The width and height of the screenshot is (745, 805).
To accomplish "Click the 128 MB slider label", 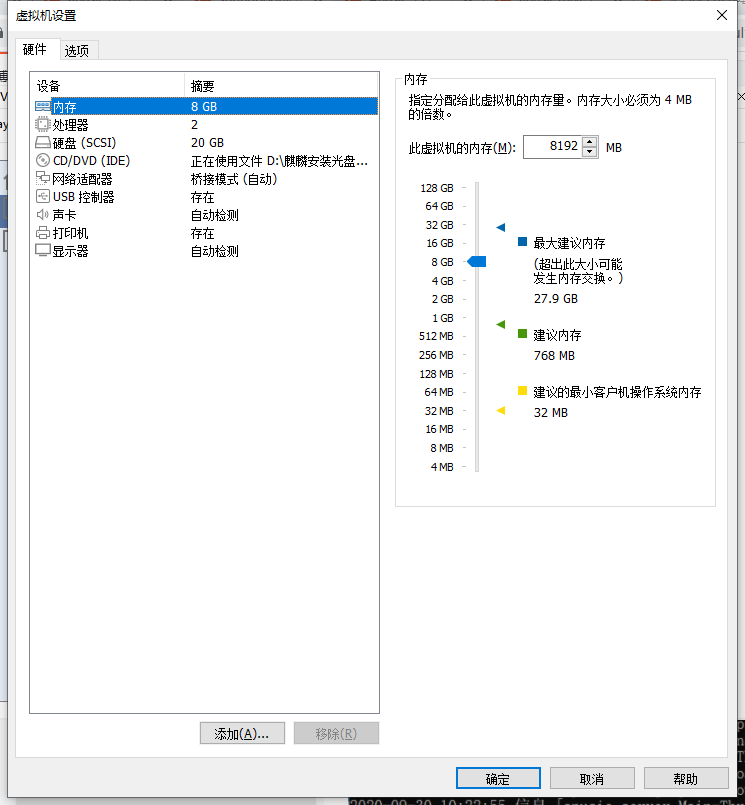I will (x=436, y=374).
